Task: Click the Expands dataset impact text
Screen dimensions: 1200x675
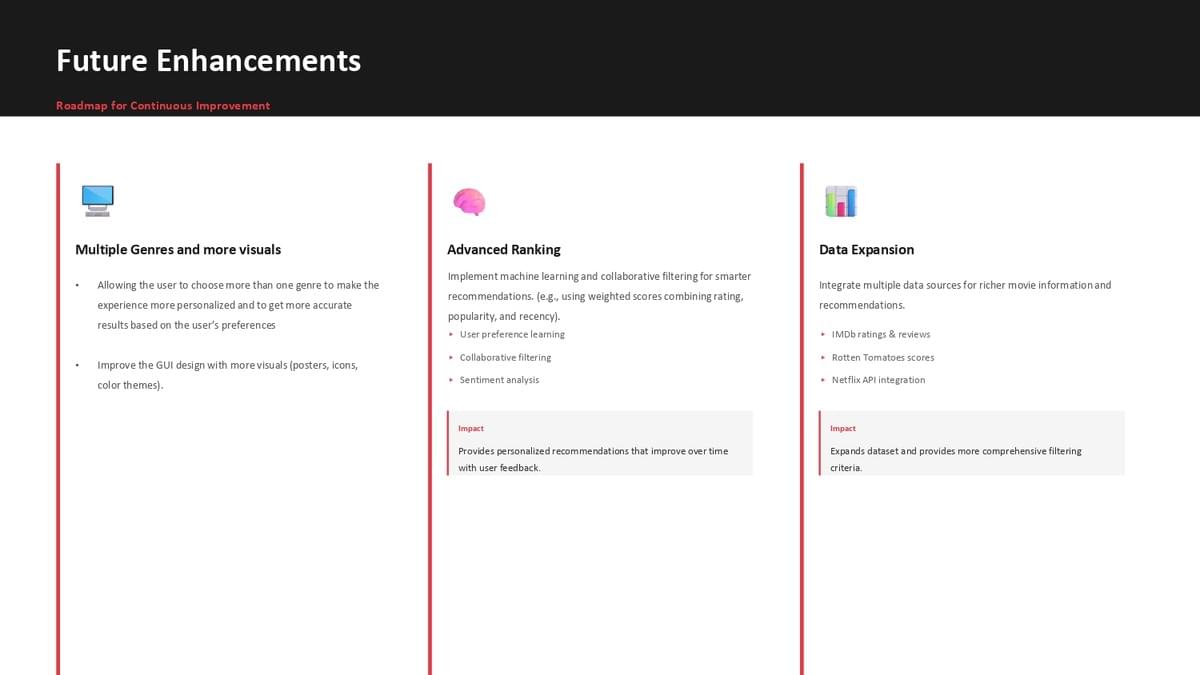Action: click(x=955, y=459)
